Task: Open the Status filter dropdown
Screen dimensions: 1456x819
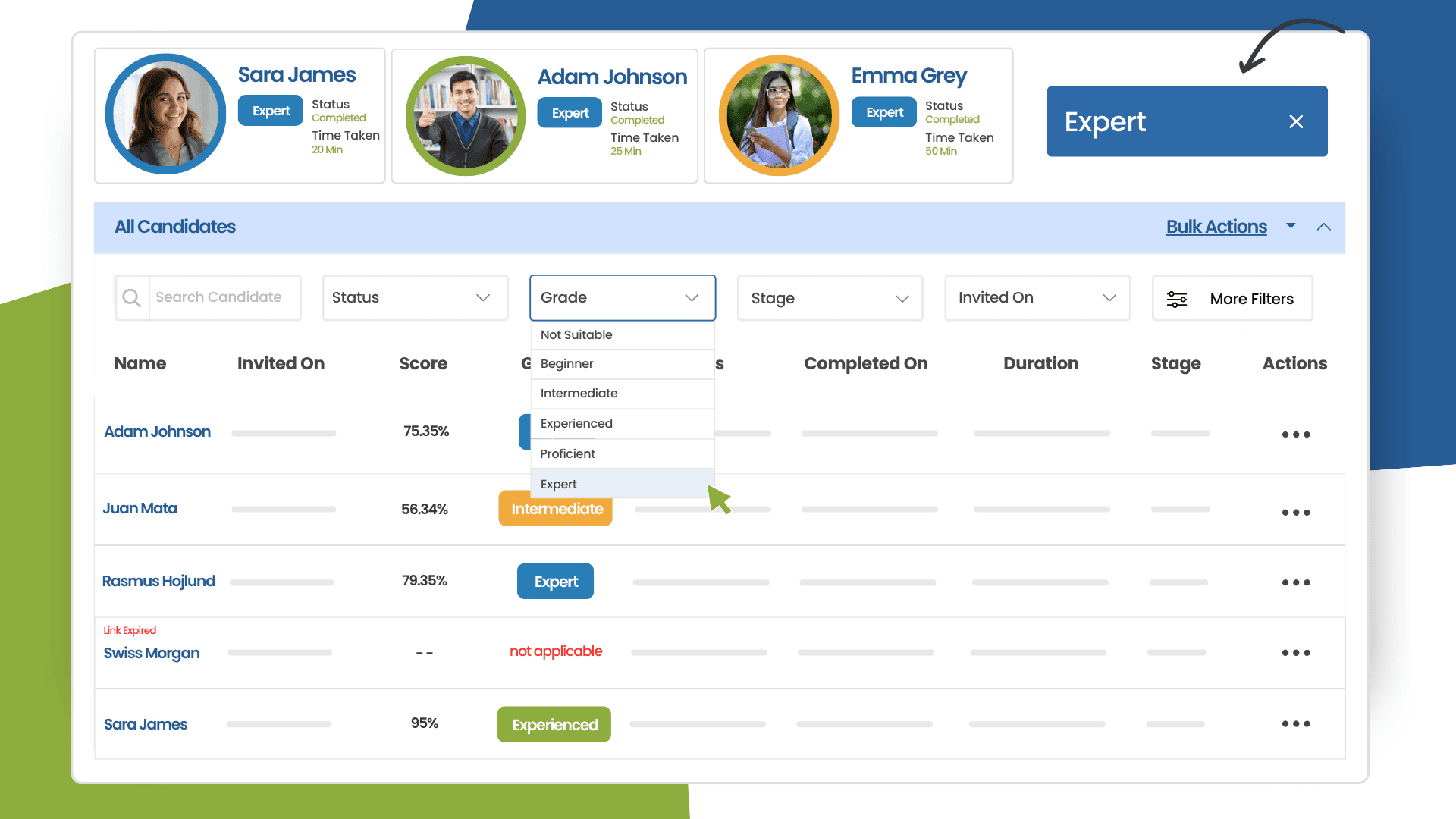Action: coord(414,297)
